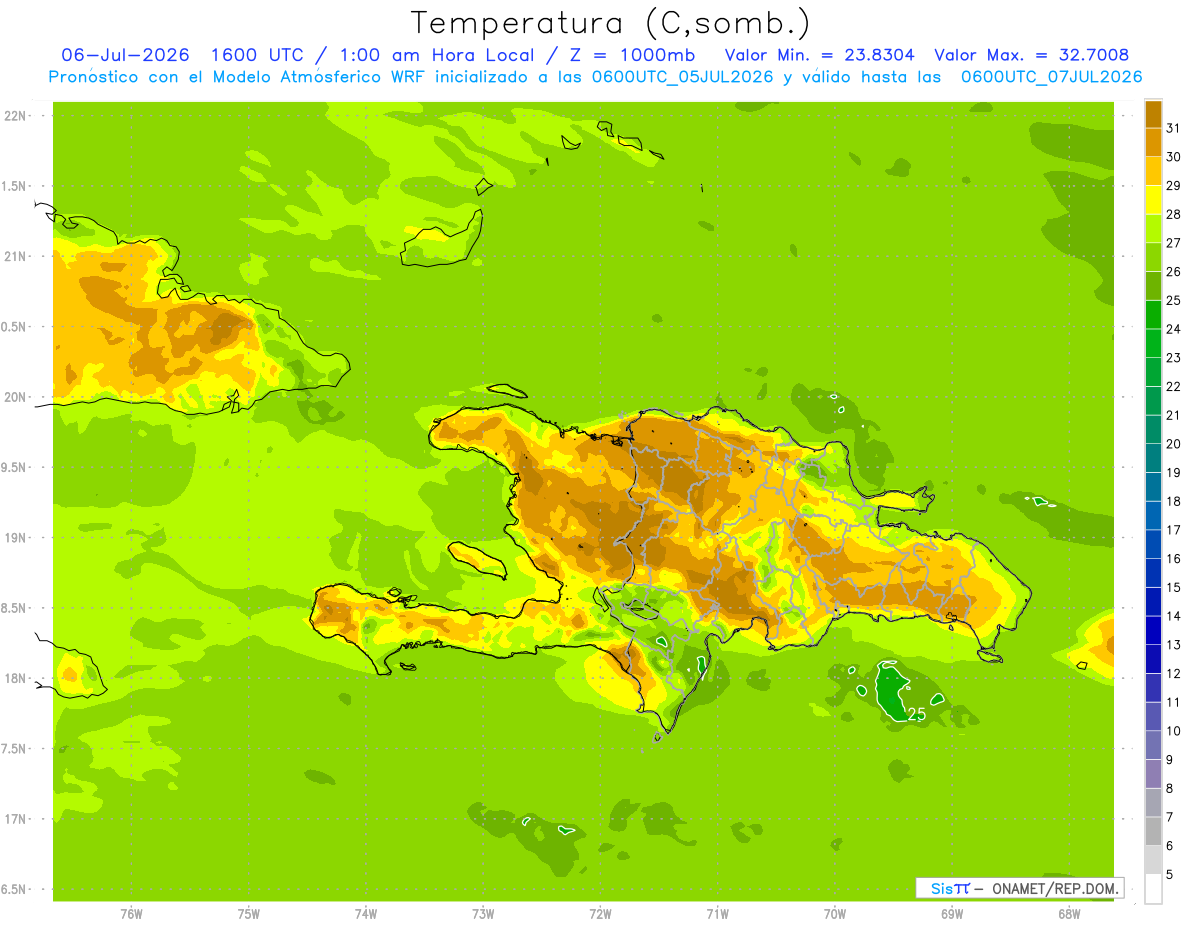Click 'Valor Min. = 23.8304' in the header
The height and width of the screenshot is (927, 1200).
(x=819, y=55)
